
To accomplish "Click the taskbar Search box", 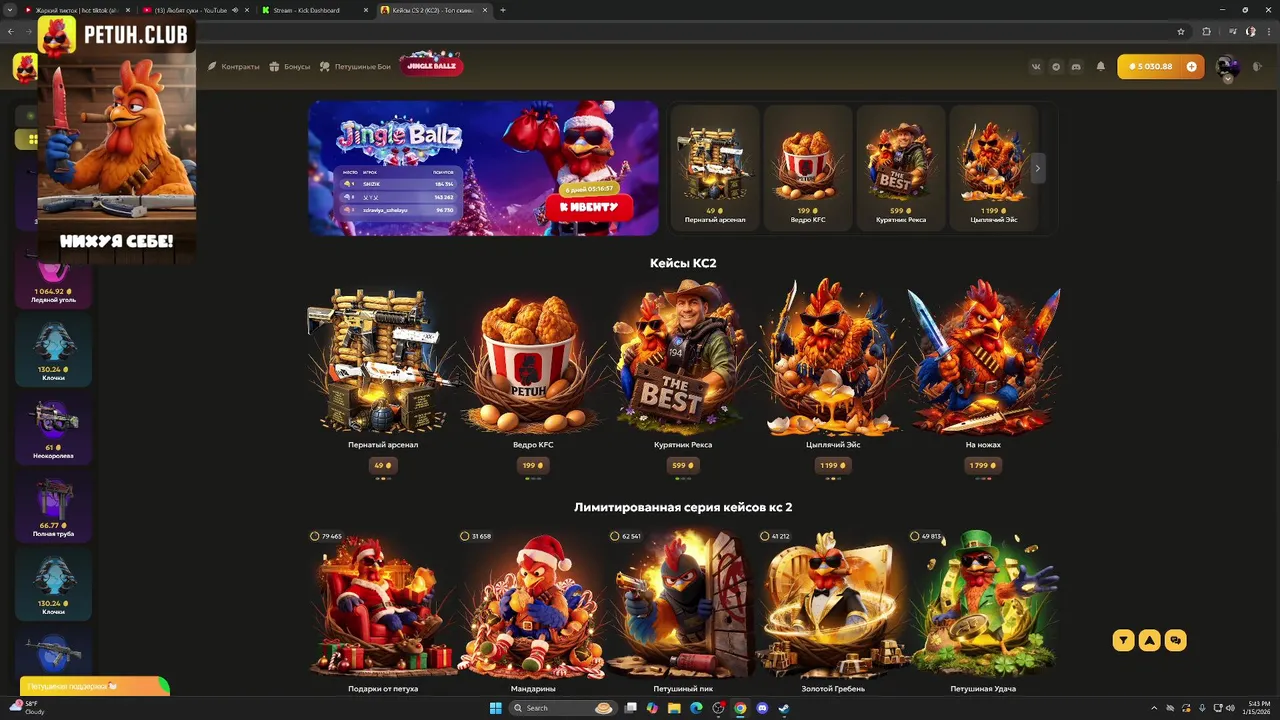I will point(563,708).
